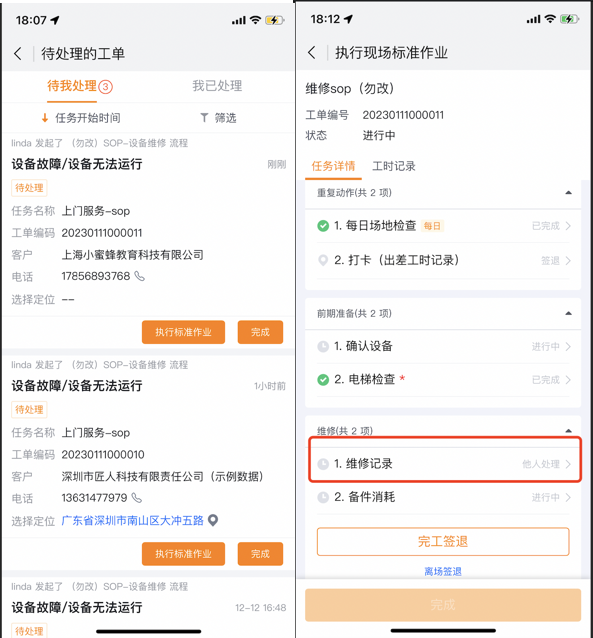Viewport: 593px width, 638px height.
Task: Switch to 我已处理 tab
Action: 217,86
